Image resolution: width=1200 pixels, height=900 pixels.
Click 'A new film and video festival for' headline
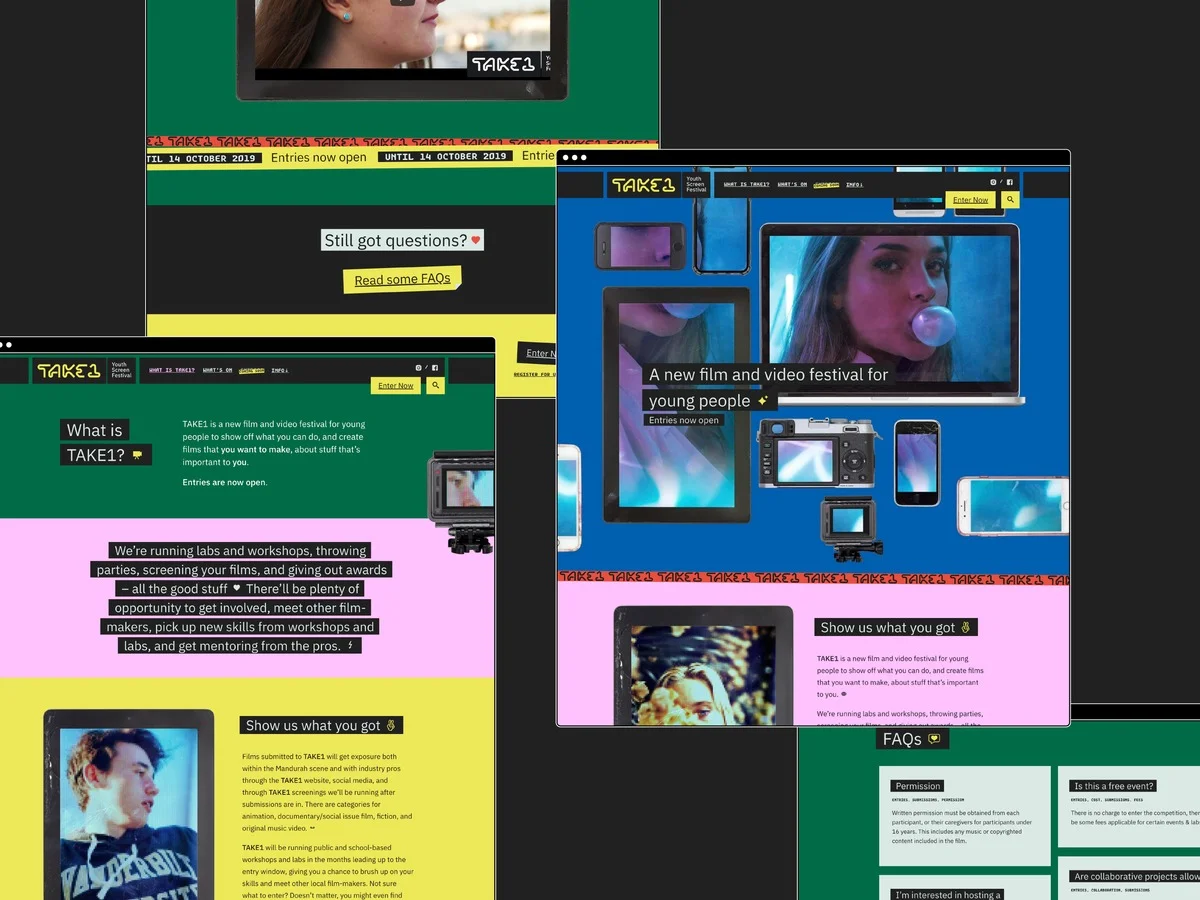[x=768, y=375]
